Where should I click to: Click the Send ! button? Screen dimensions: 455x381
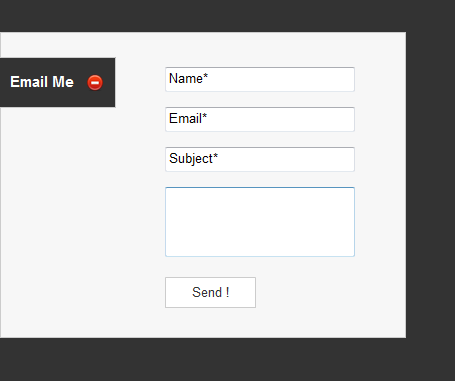[x=210, y=292]
